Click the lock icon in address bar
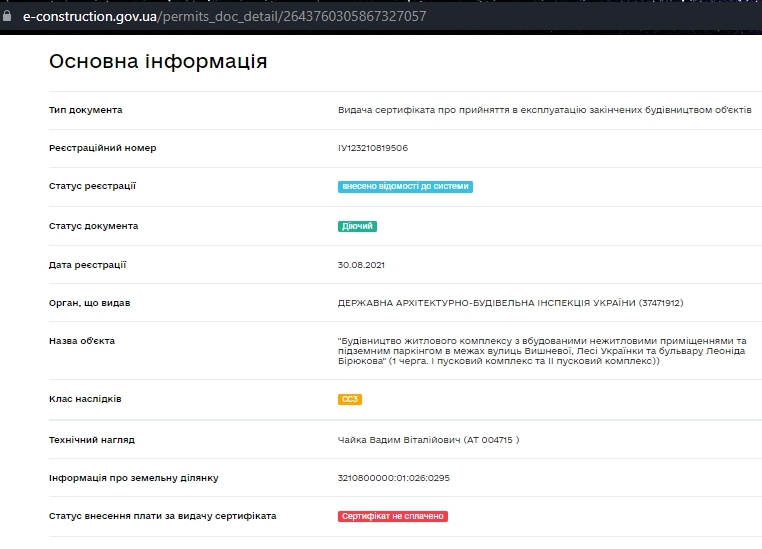This screenshot has width=762, height=549. 7,16
